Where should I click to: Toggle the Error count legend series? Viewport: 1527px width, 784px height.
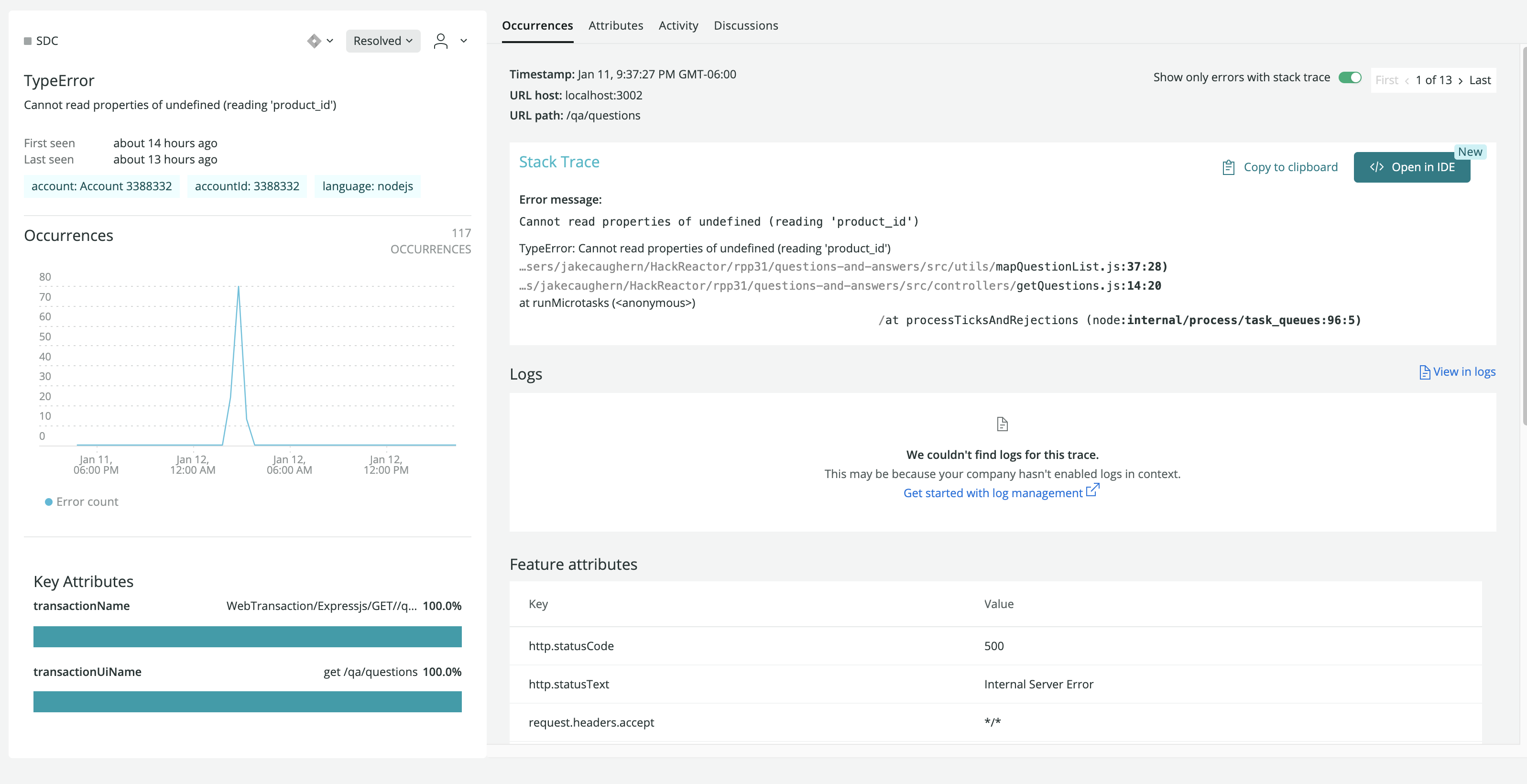tap(82, 502)
